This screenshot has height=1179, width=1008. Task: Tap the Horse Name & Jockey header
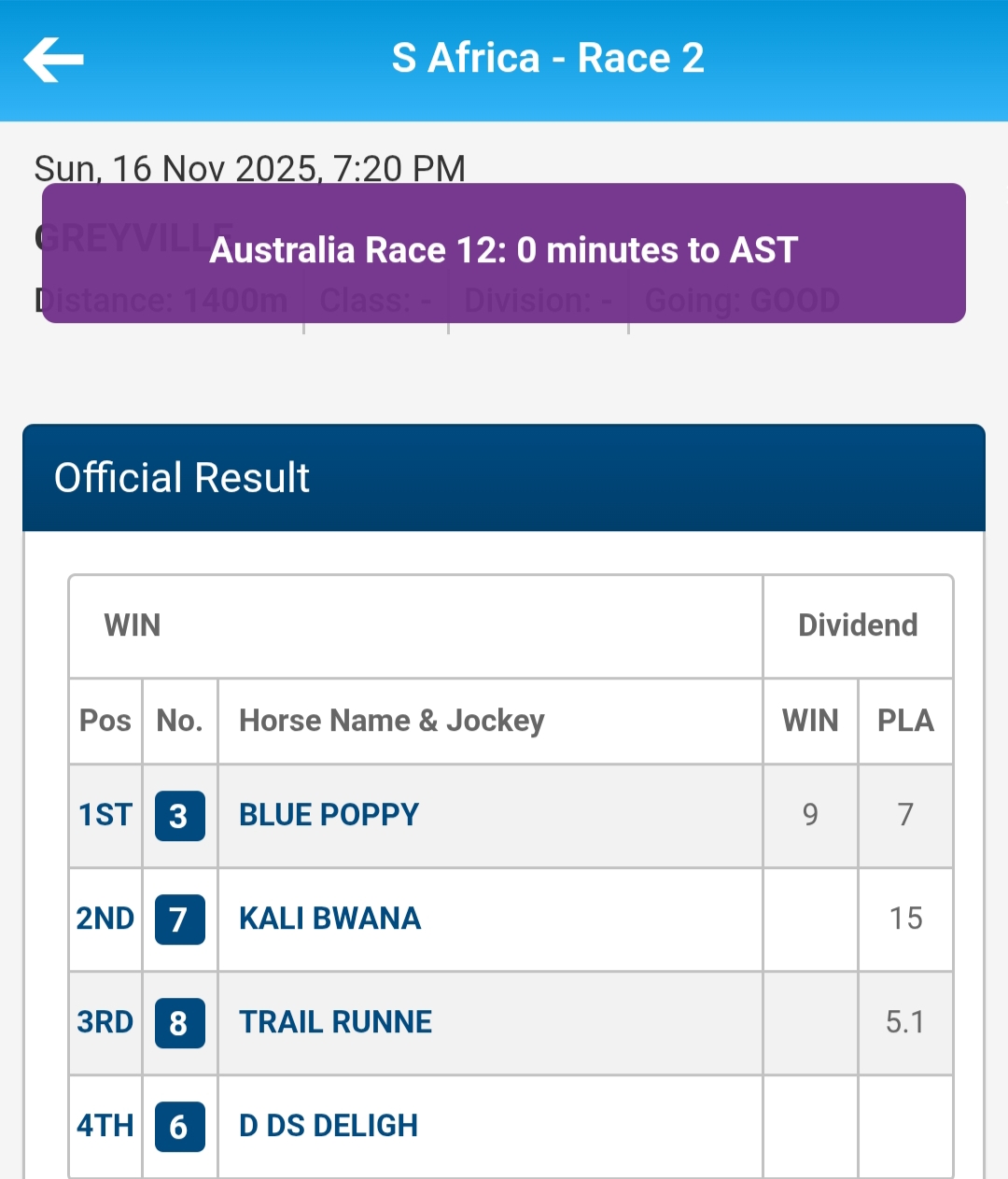click(x=392, y=721)
